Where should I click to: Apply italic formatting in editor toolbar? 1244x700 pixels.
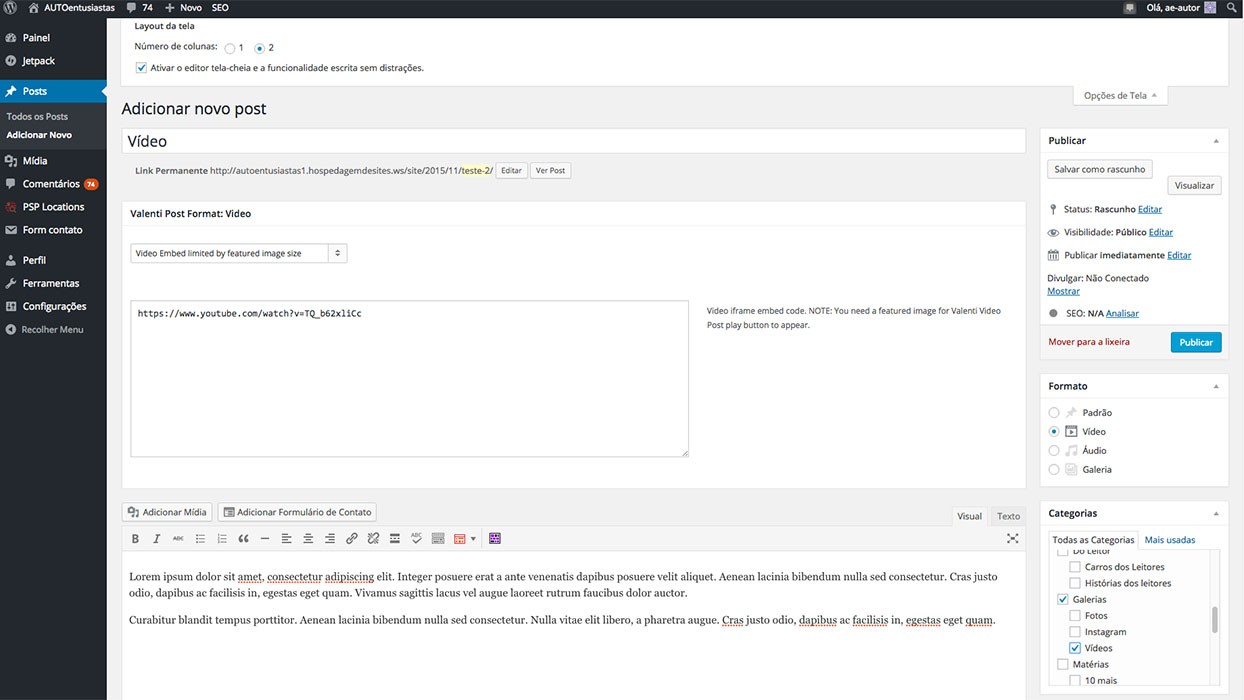(157, 539)
